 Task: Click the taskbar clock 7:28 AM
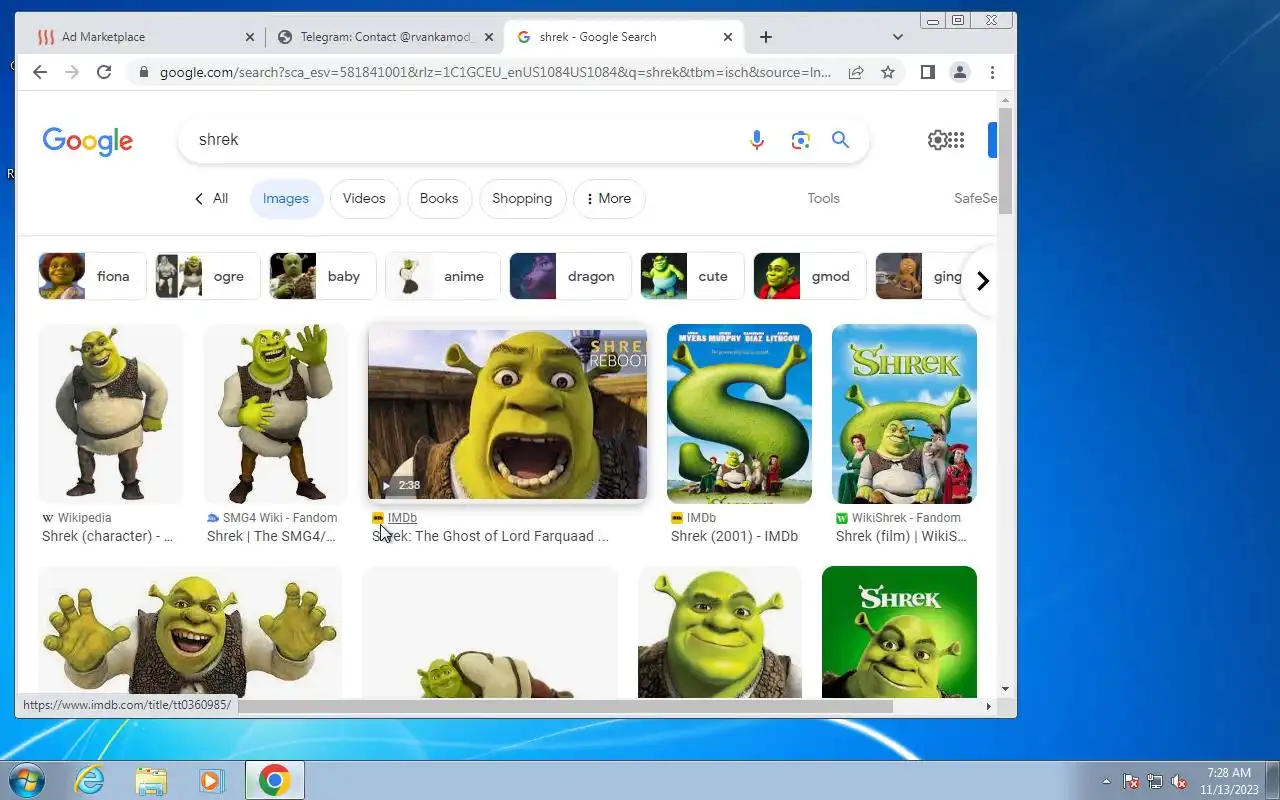pos(1229,780)
